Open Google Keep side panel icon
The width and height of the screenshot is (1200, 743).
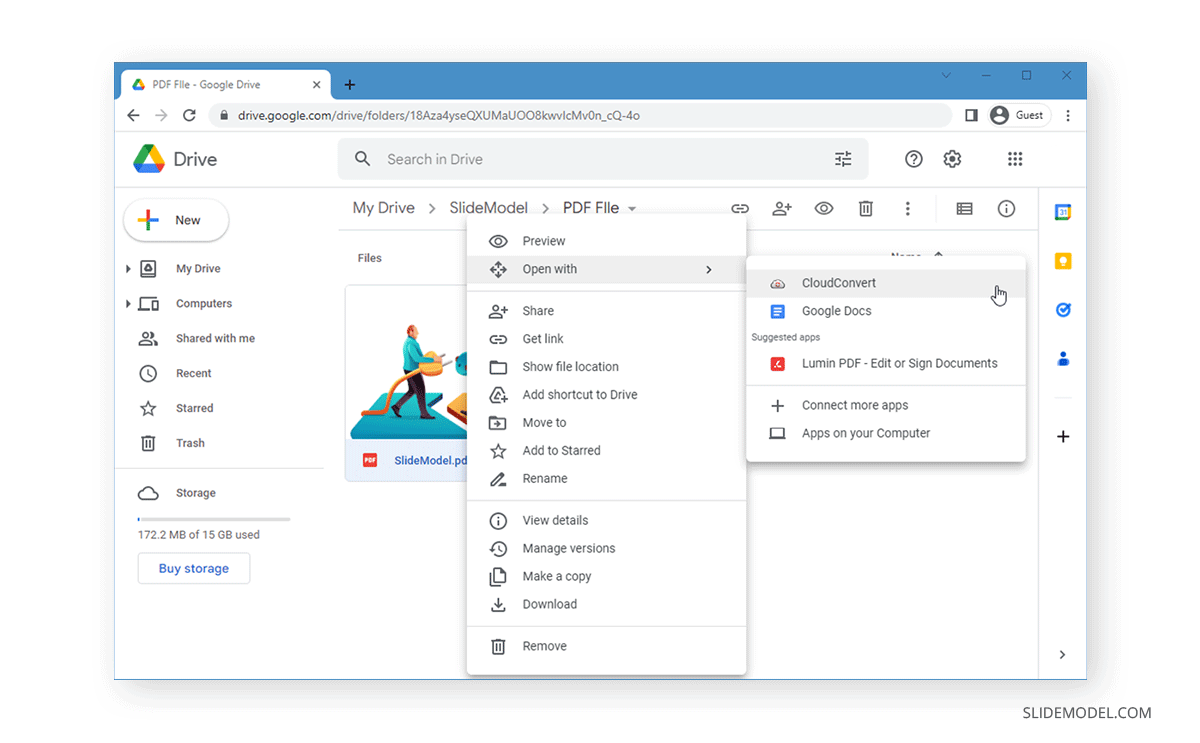(x=1063, y=262)
